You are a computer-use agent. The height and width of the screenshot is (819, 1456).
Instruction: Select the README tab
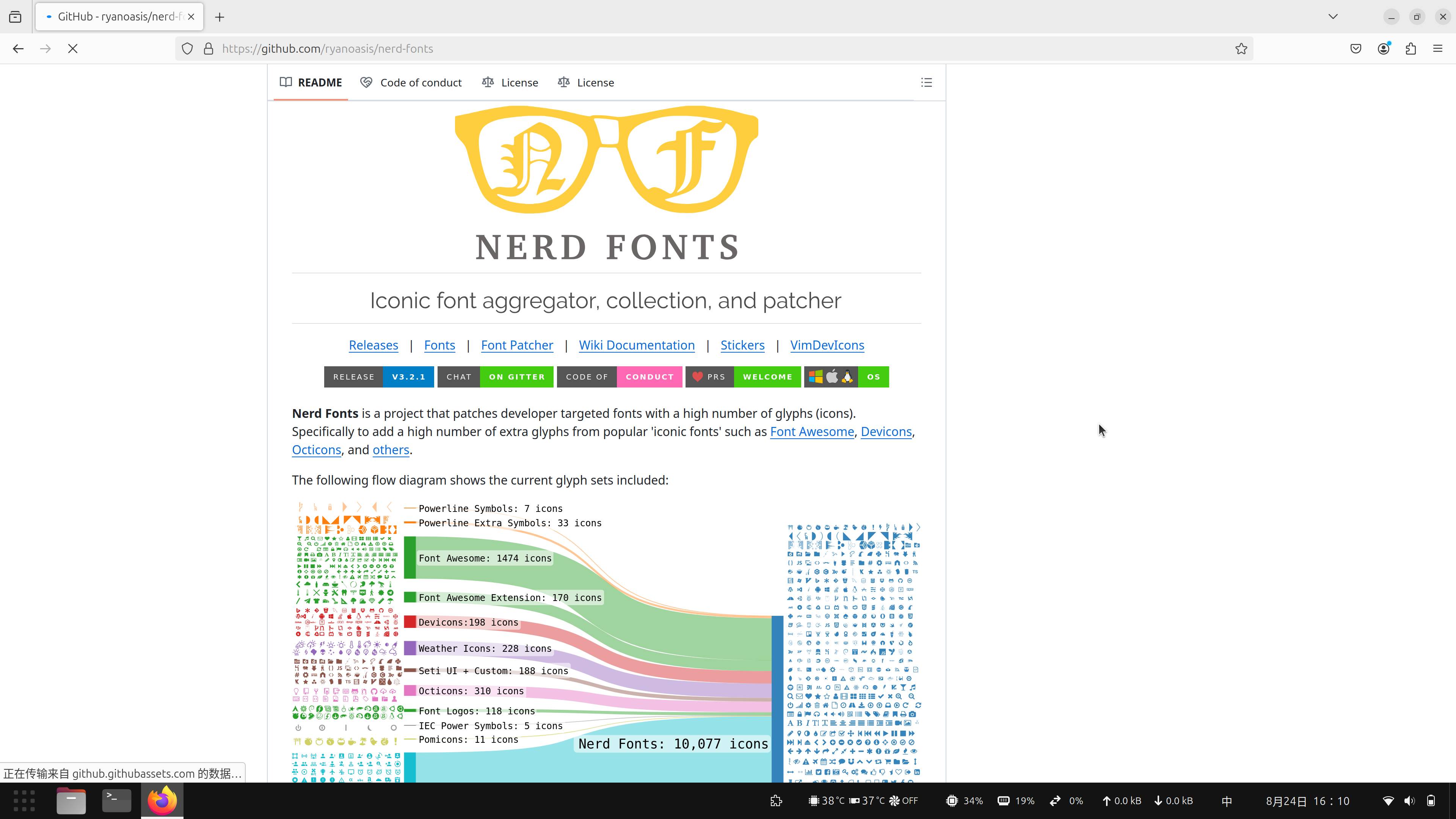coord(311,83)
